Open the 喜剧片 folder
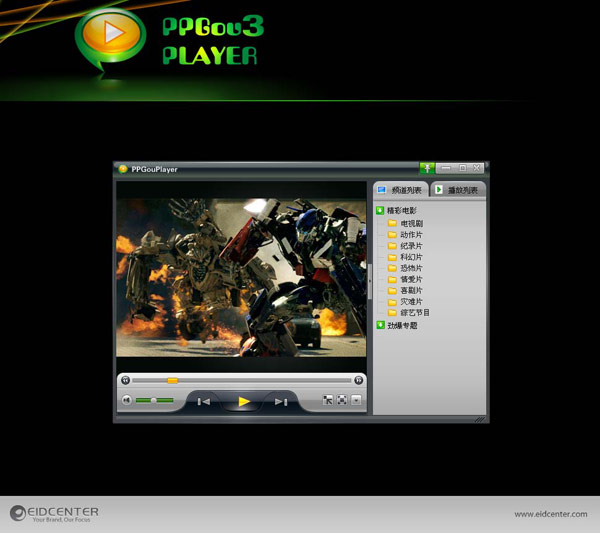This screenshot has width=600, height=533. (405, 290)
